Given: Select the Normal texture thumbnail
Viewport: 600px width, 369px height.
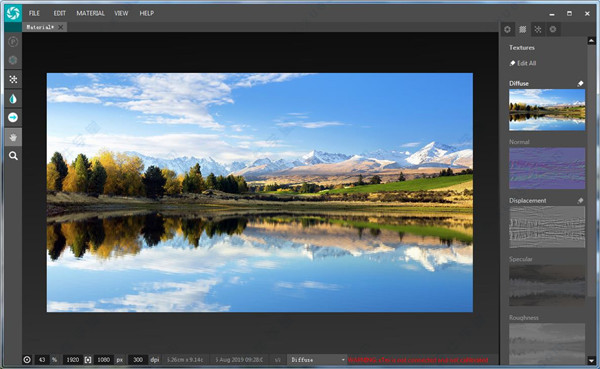Looking at the screenshot, I should [x=547, y=168].
